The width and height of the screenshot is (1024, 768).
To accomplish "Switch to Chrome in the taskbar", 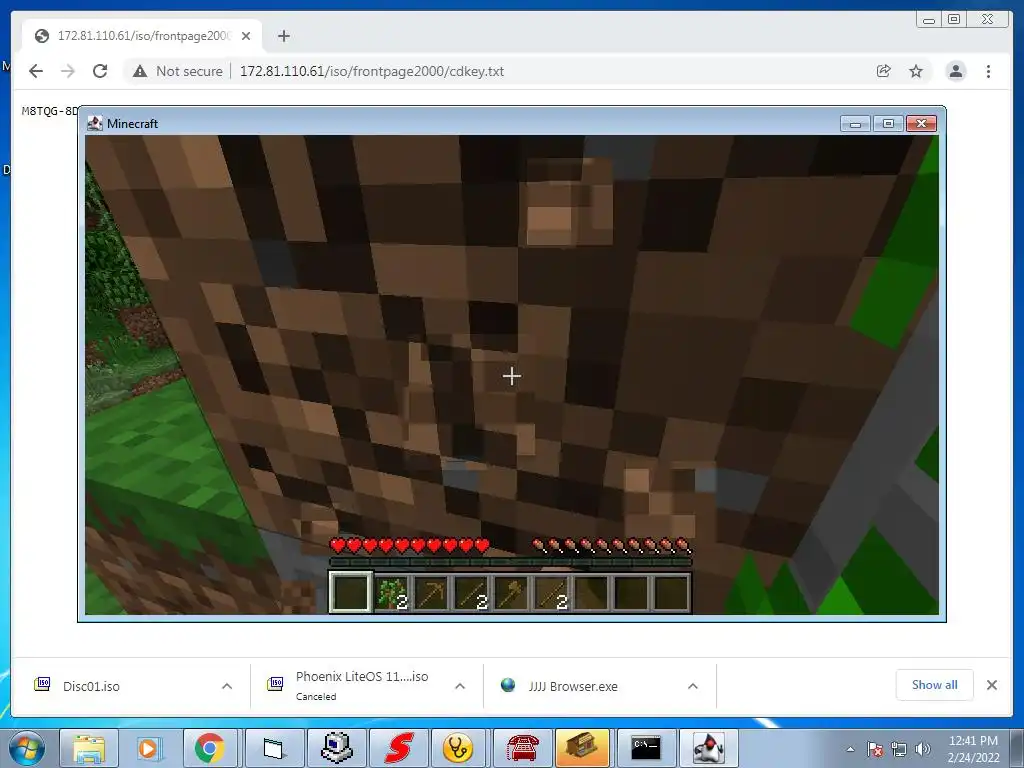I will click(210, 748).
